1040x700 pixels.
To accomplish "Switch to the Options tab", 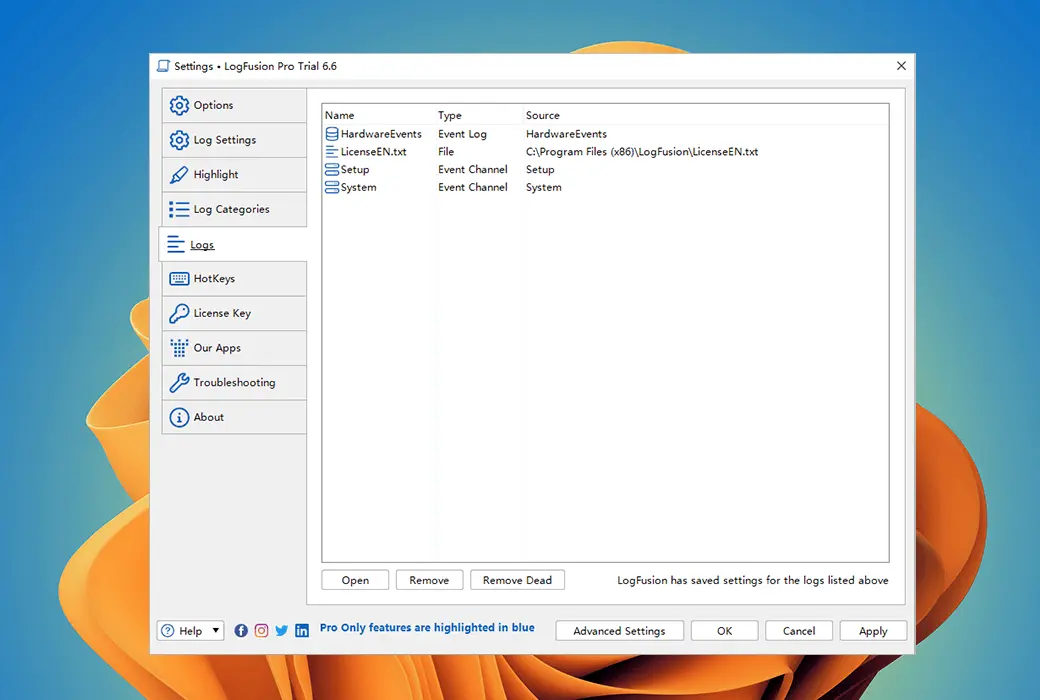I will [234, 105].
